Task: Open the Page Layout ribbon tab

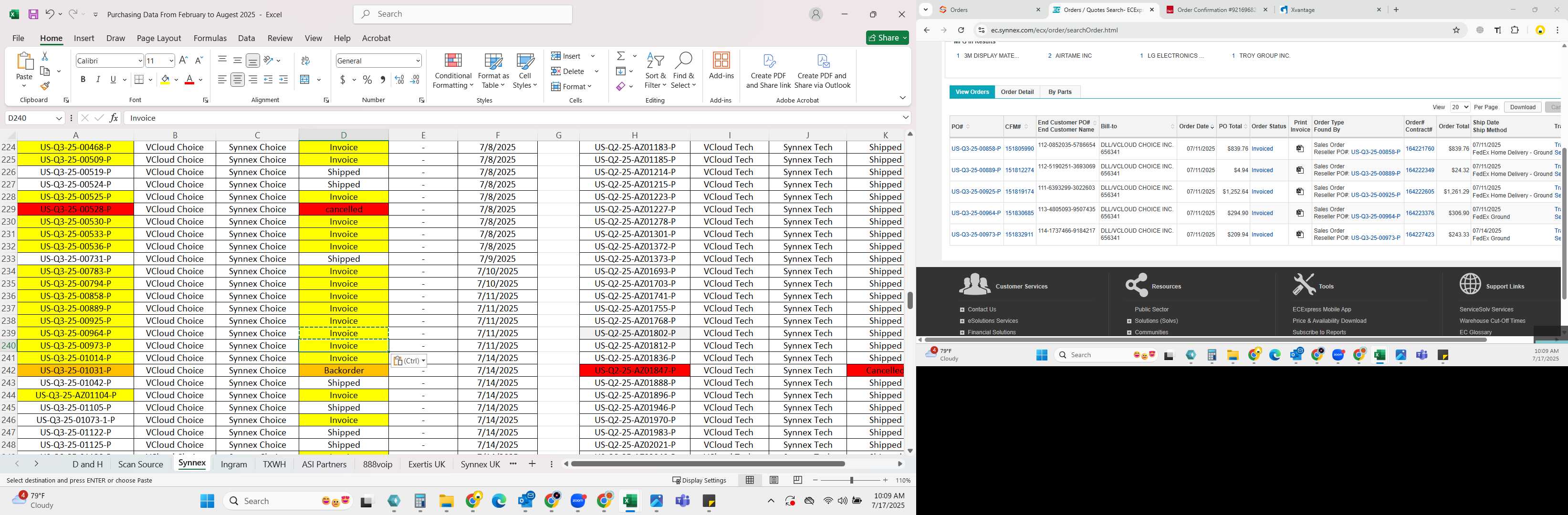Action: click(159, 38)
